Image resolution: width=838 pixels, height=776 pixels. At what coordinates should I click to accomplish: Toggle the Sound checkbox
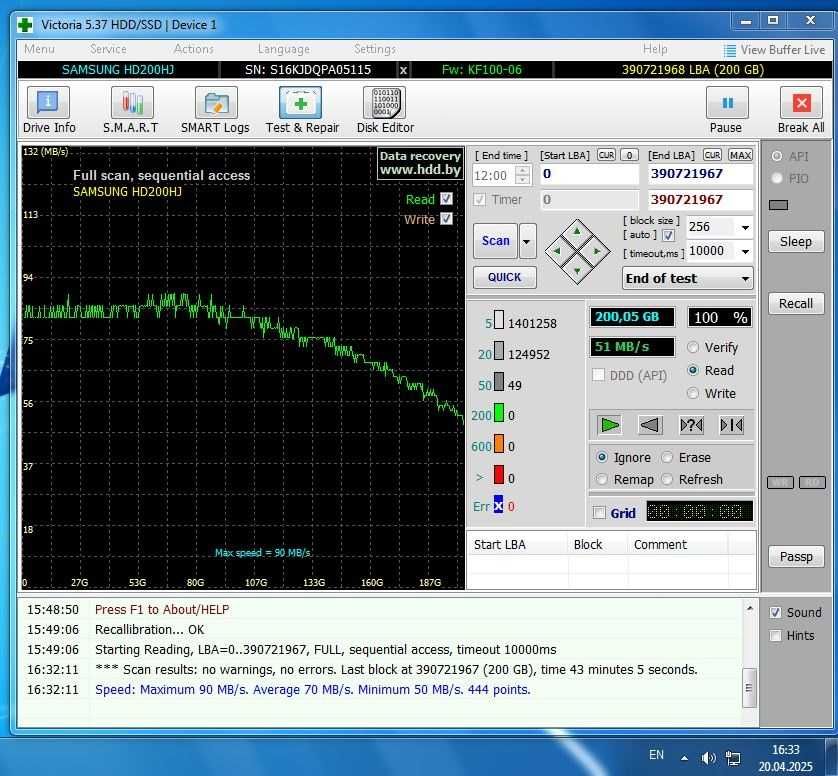click(x=775, y=612)
